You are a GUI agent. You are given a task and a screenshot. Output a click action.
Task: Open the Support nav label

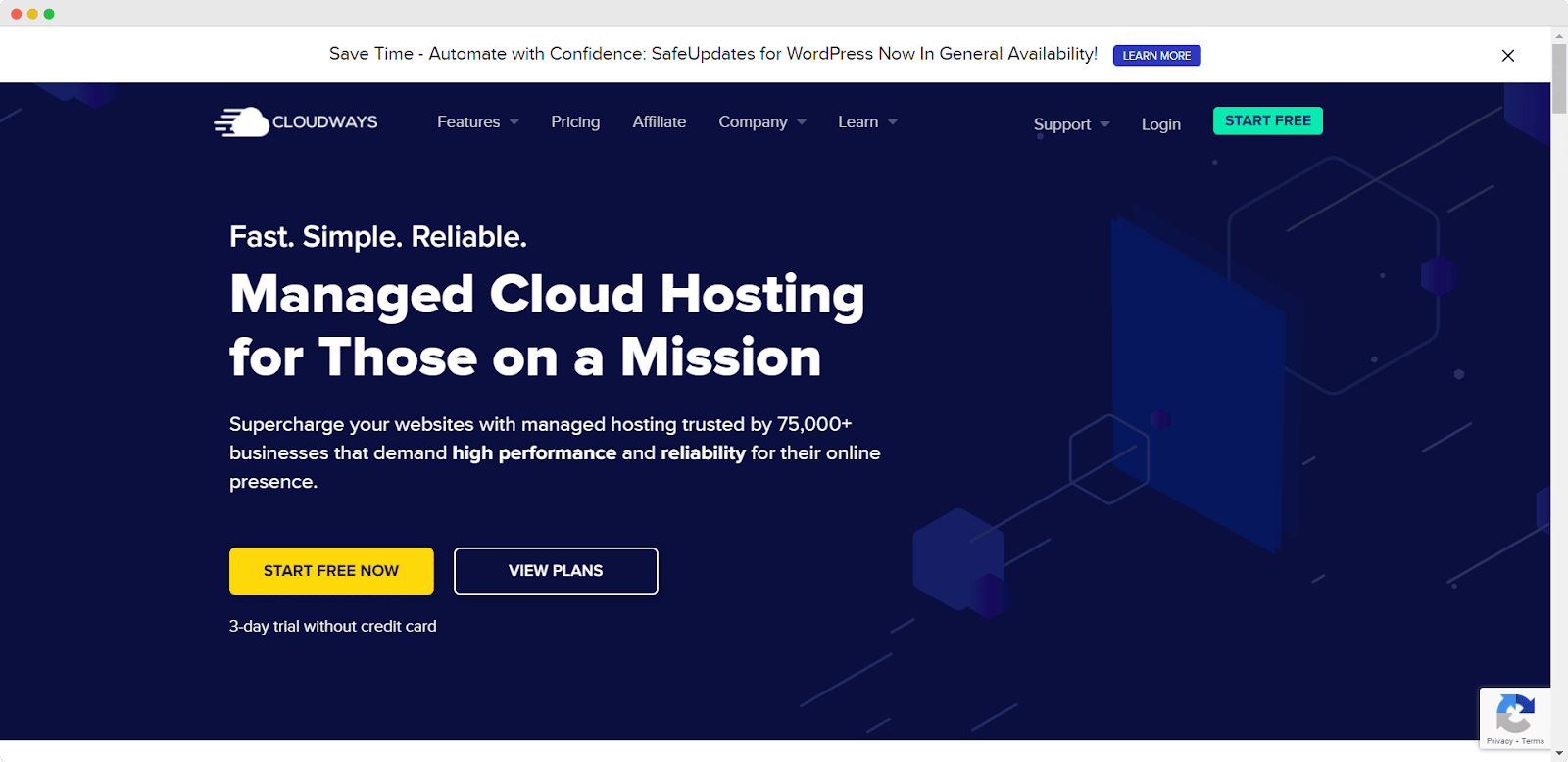tap(1062, 124)
